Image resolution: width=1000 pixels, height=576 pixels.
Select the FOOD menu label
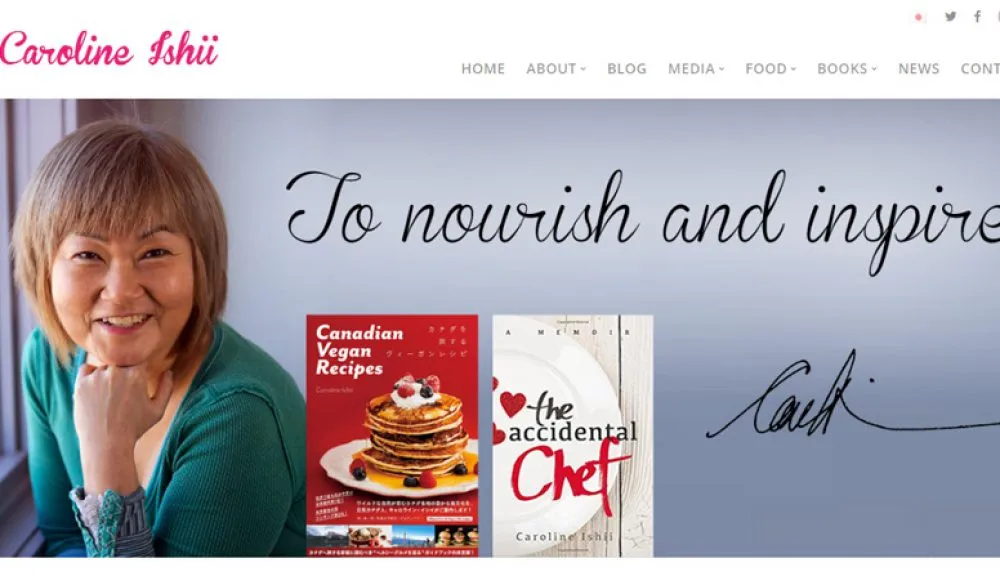pyautogui.click(x=766, y=68)
